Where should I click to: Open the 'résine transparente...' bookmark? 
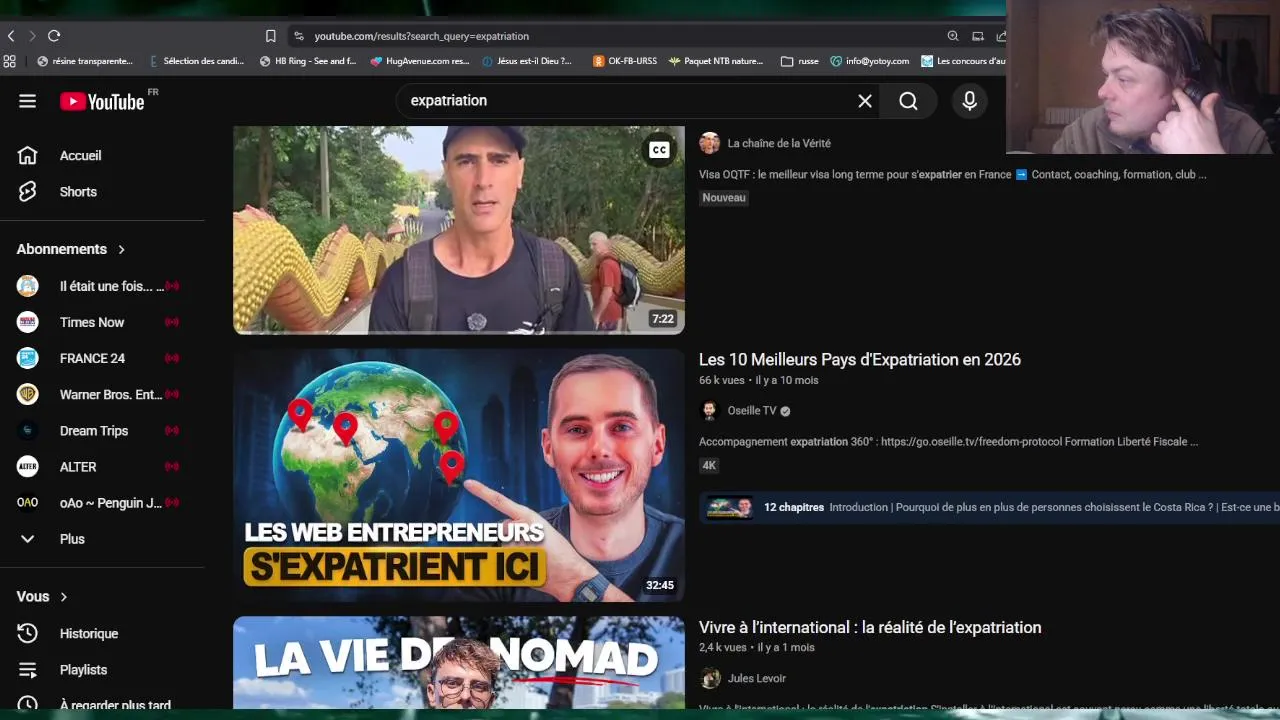[85, 61]
